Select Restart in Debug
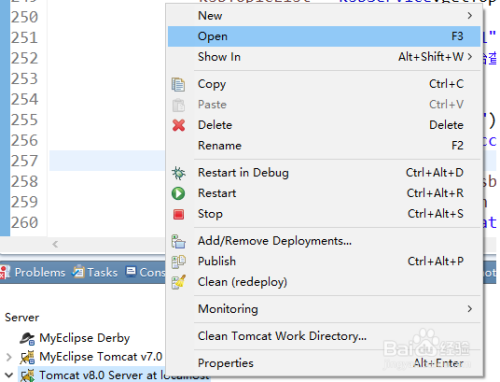This screenshot has width=500, height=382. (x=324, y=173)
